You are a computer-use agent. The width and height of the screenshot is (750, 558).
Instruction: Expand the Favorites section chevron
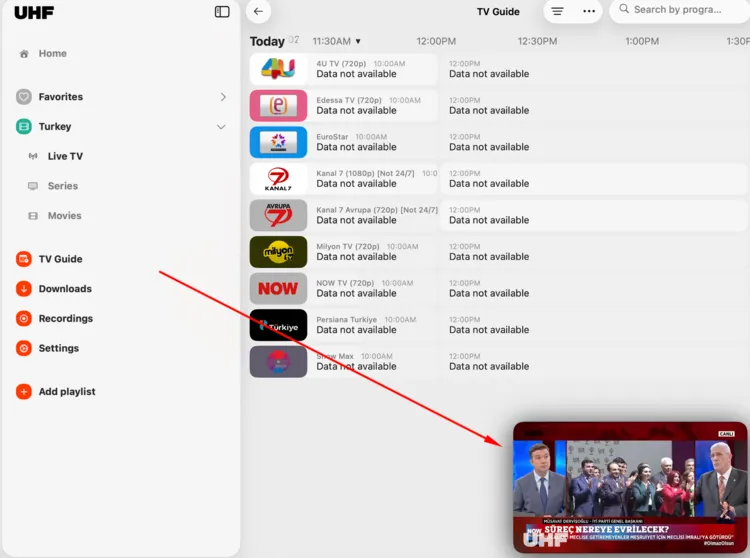pyautogui.click(x=223, y=97)
